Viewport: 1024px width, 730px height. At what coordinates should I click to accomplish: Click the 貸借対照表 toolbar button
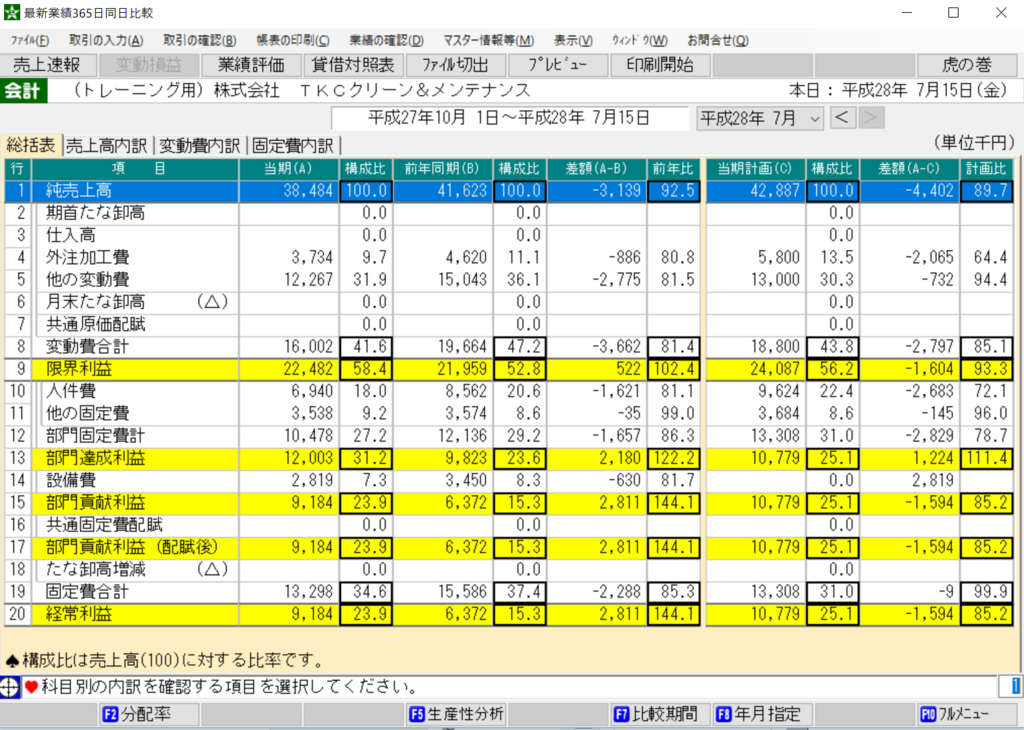353,65
